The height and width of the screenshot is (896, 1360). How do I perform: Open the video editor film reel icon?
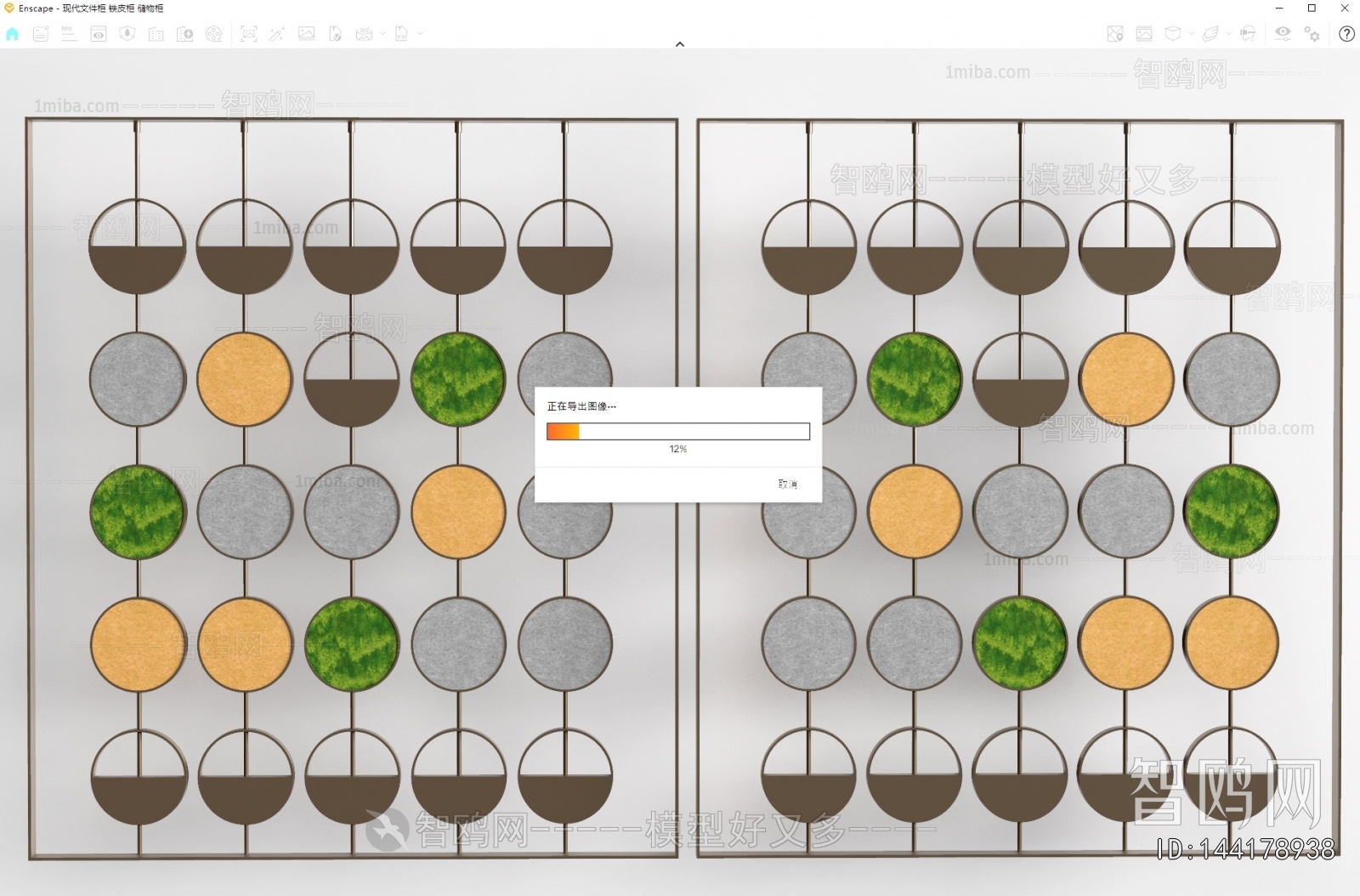pos(214,34)
